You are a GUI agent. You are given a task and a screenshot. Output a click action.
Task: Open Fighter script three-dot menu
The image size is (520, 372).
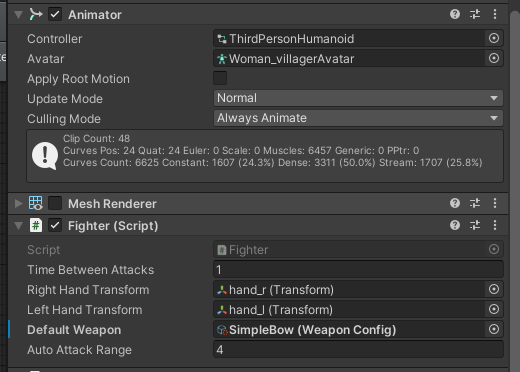coord(495,225)
